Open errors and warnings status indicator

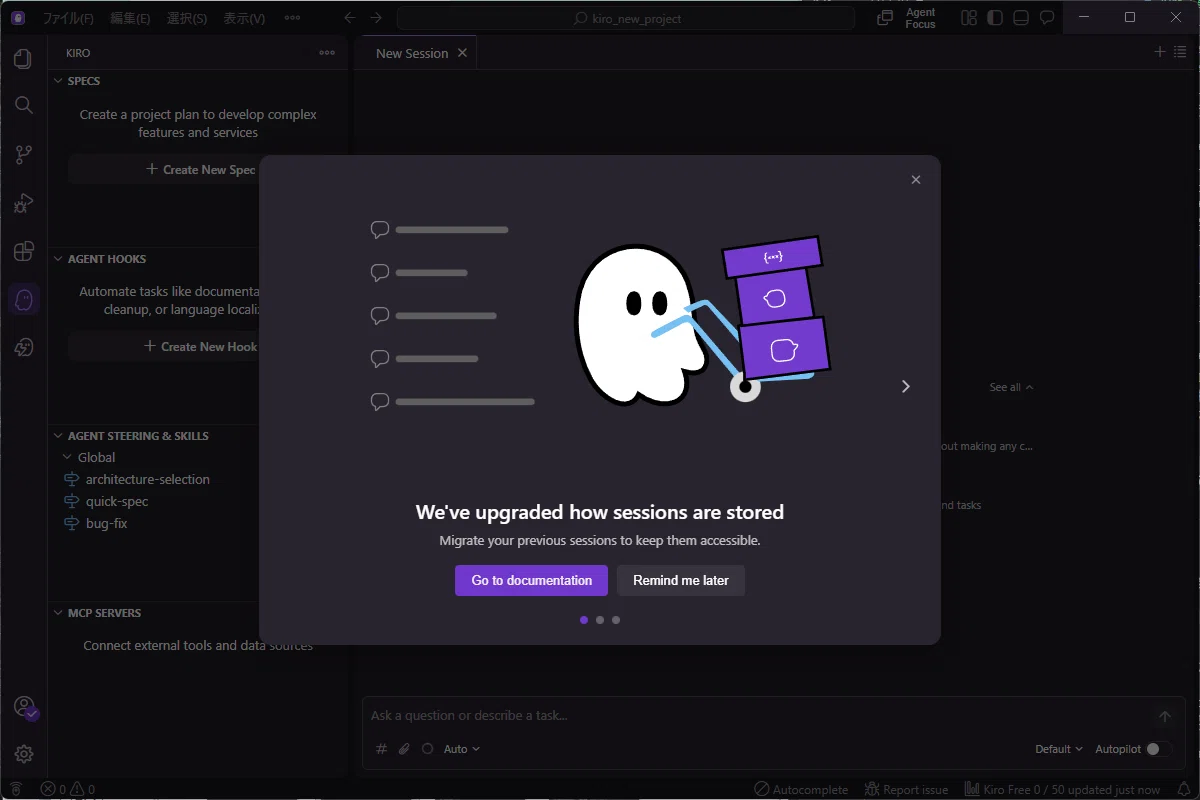[x=67, y=790]
